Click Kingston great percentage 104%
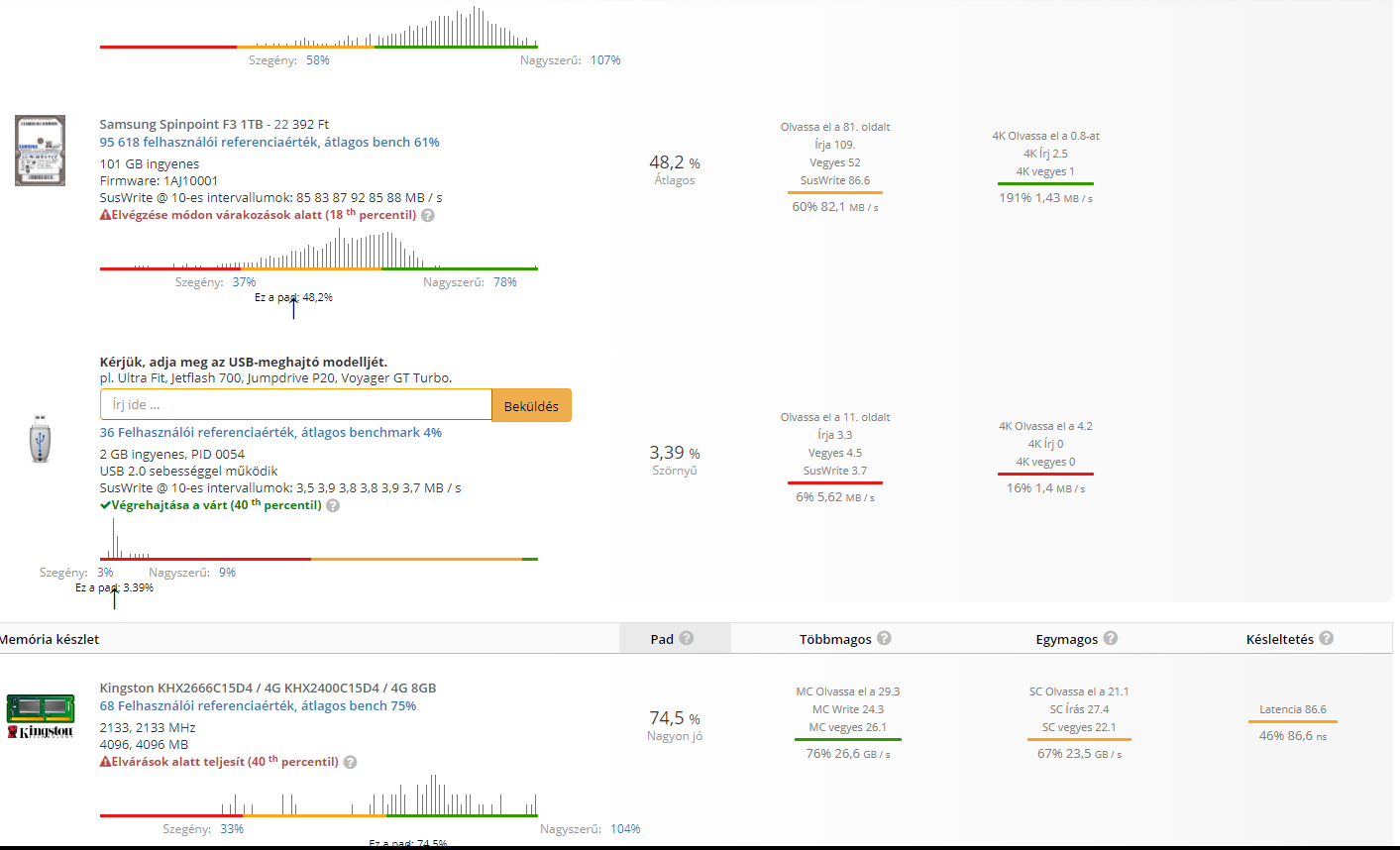Viewport: 1400px width, 850px height. point(625,829)
